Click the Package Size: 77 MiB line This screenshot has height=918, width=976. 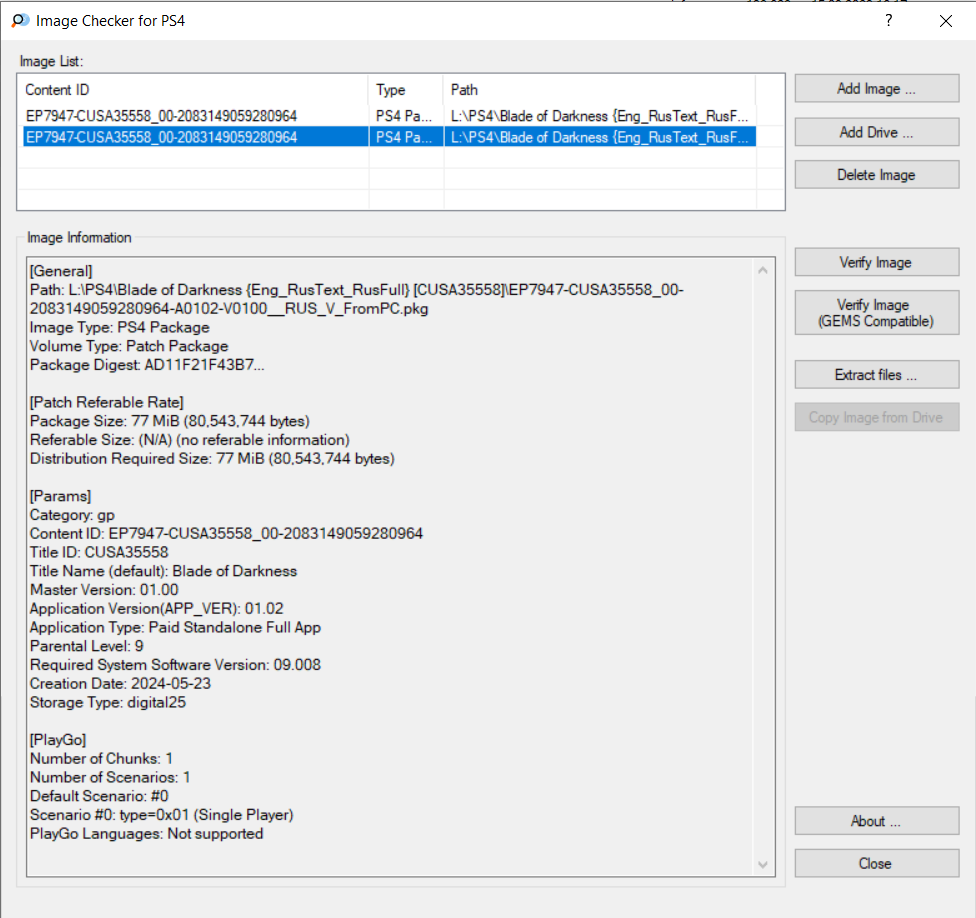click(169, 421)
